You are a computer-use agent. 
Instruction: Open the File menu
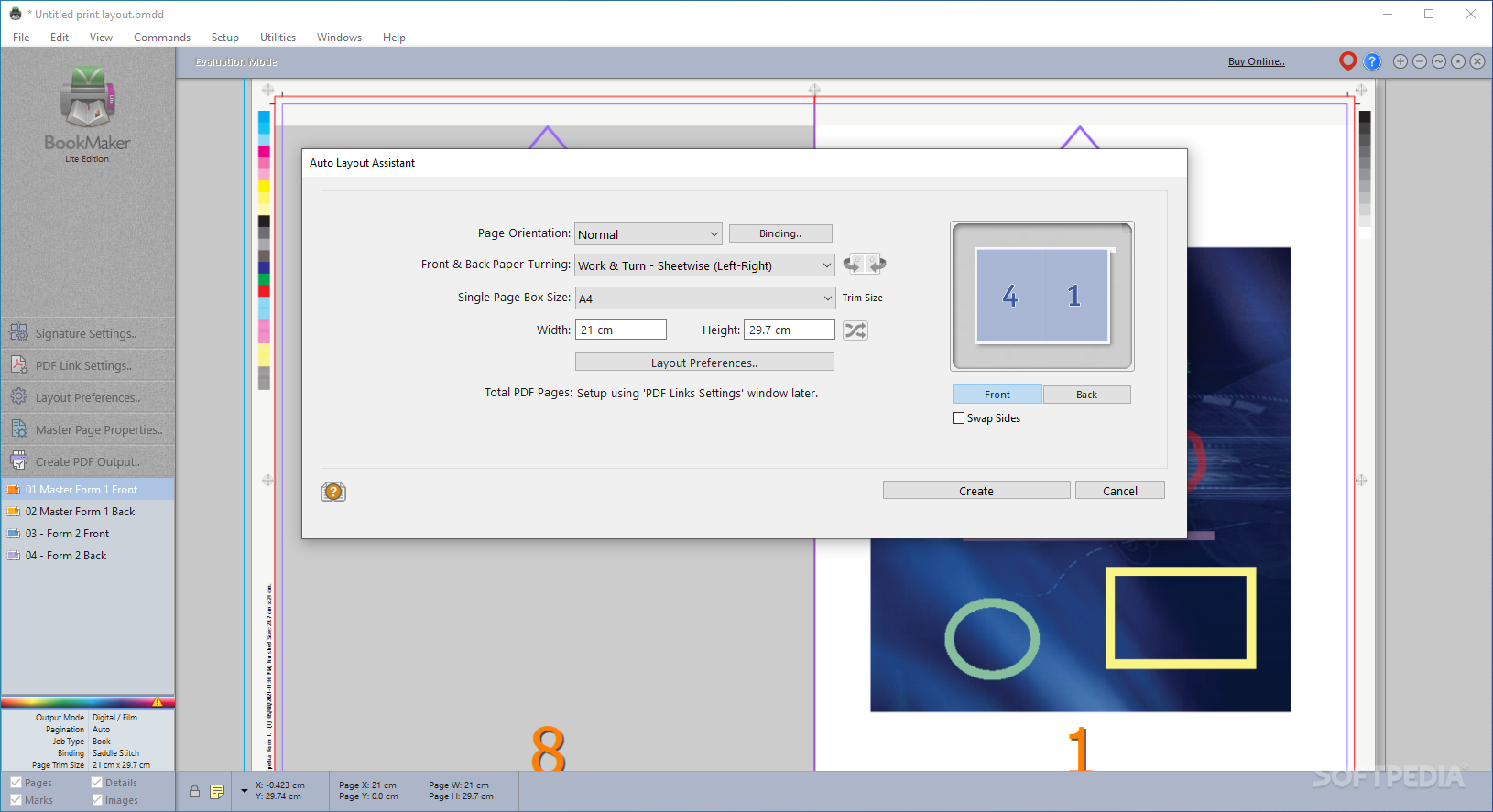pos(21,38)
